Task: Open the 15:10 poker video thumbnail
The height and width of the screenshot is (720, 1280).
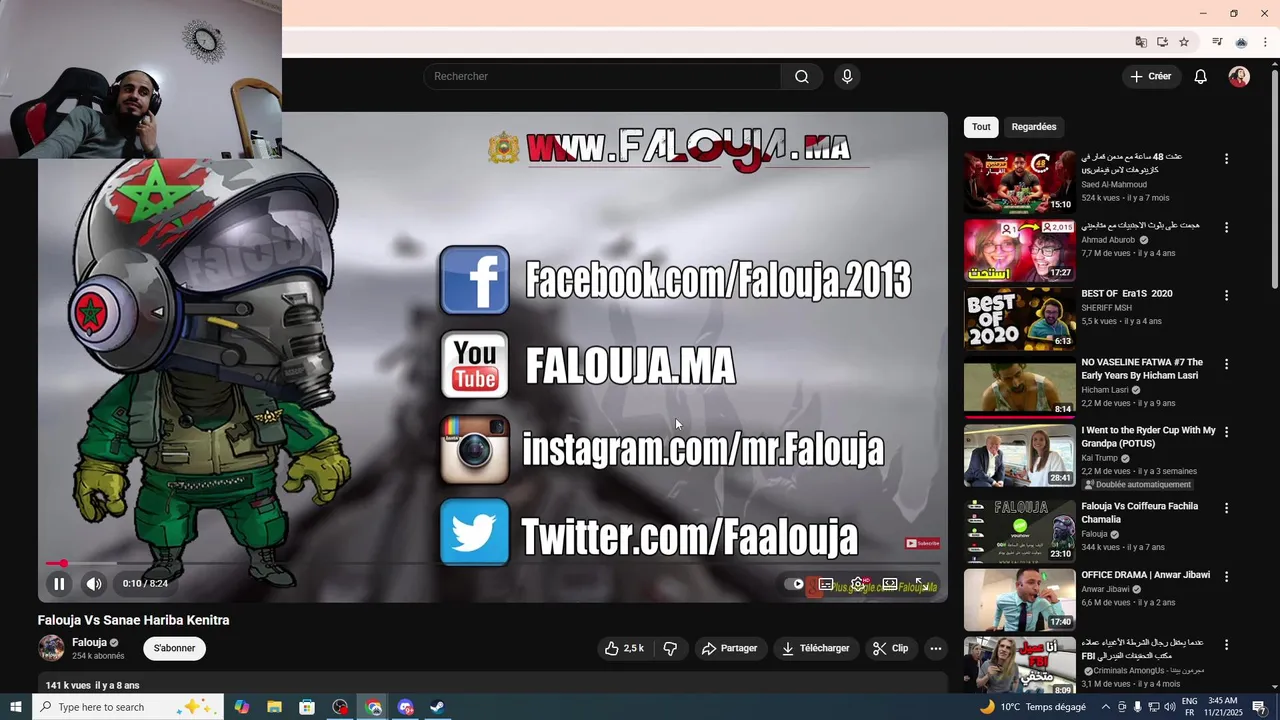Action: point(1019,182)
